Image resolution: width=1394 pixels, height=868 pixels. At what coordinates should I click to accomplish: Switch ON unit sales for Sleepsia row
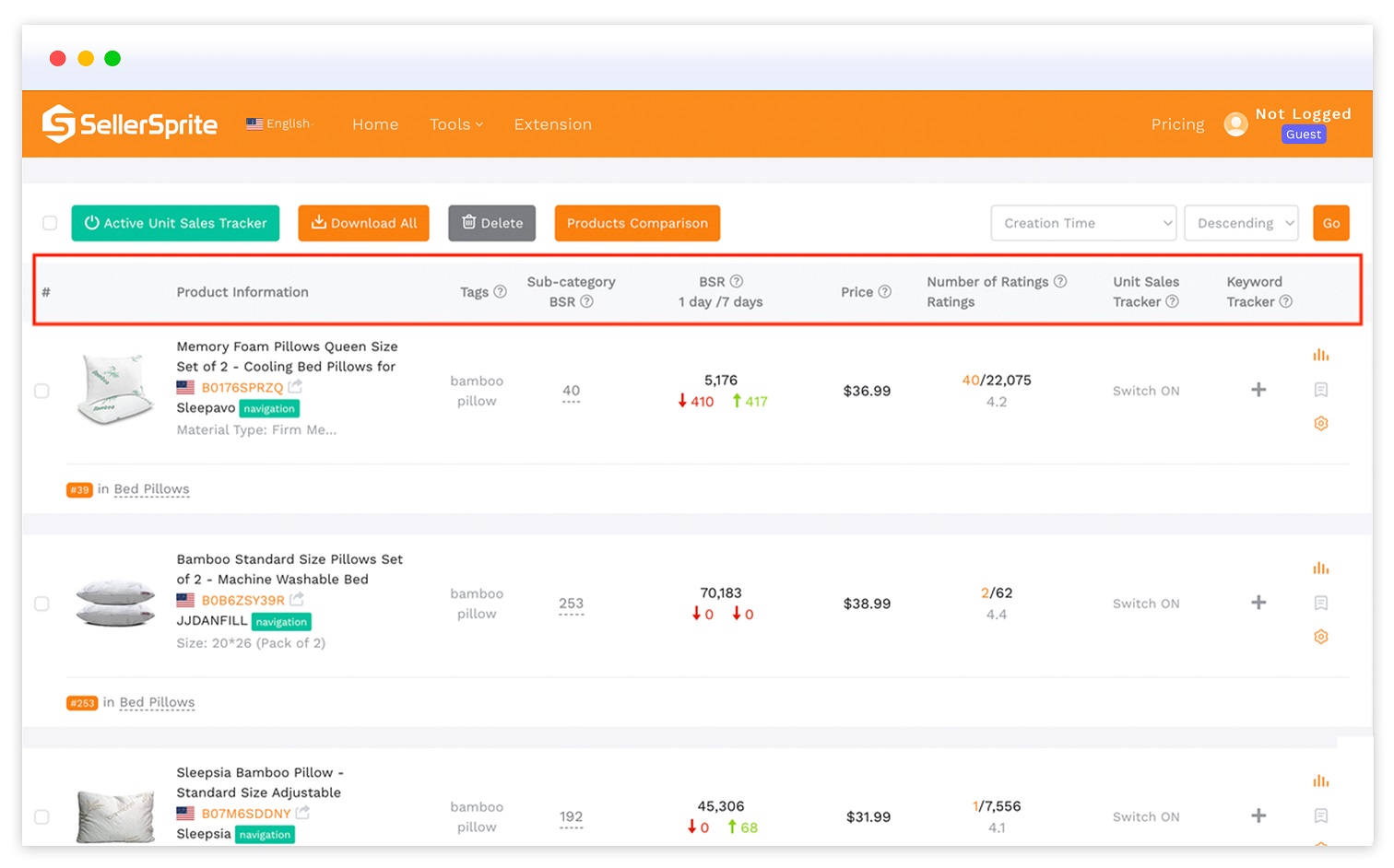[1146, 816]
